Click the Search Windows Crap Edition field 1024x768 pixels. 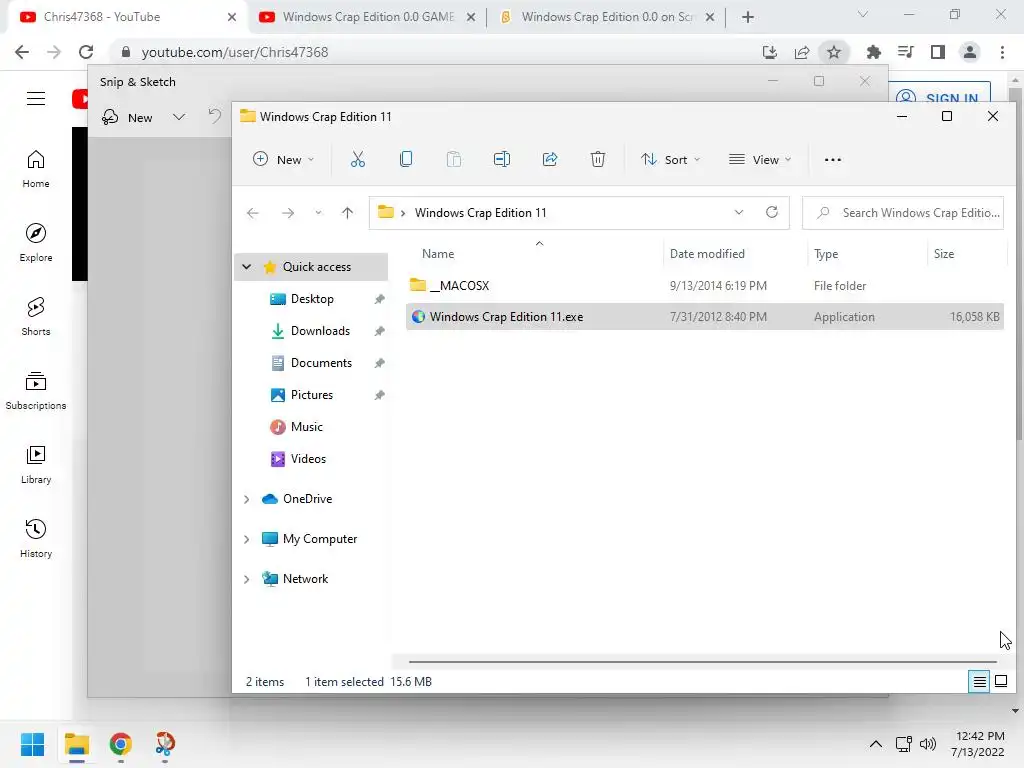(903, 213)
